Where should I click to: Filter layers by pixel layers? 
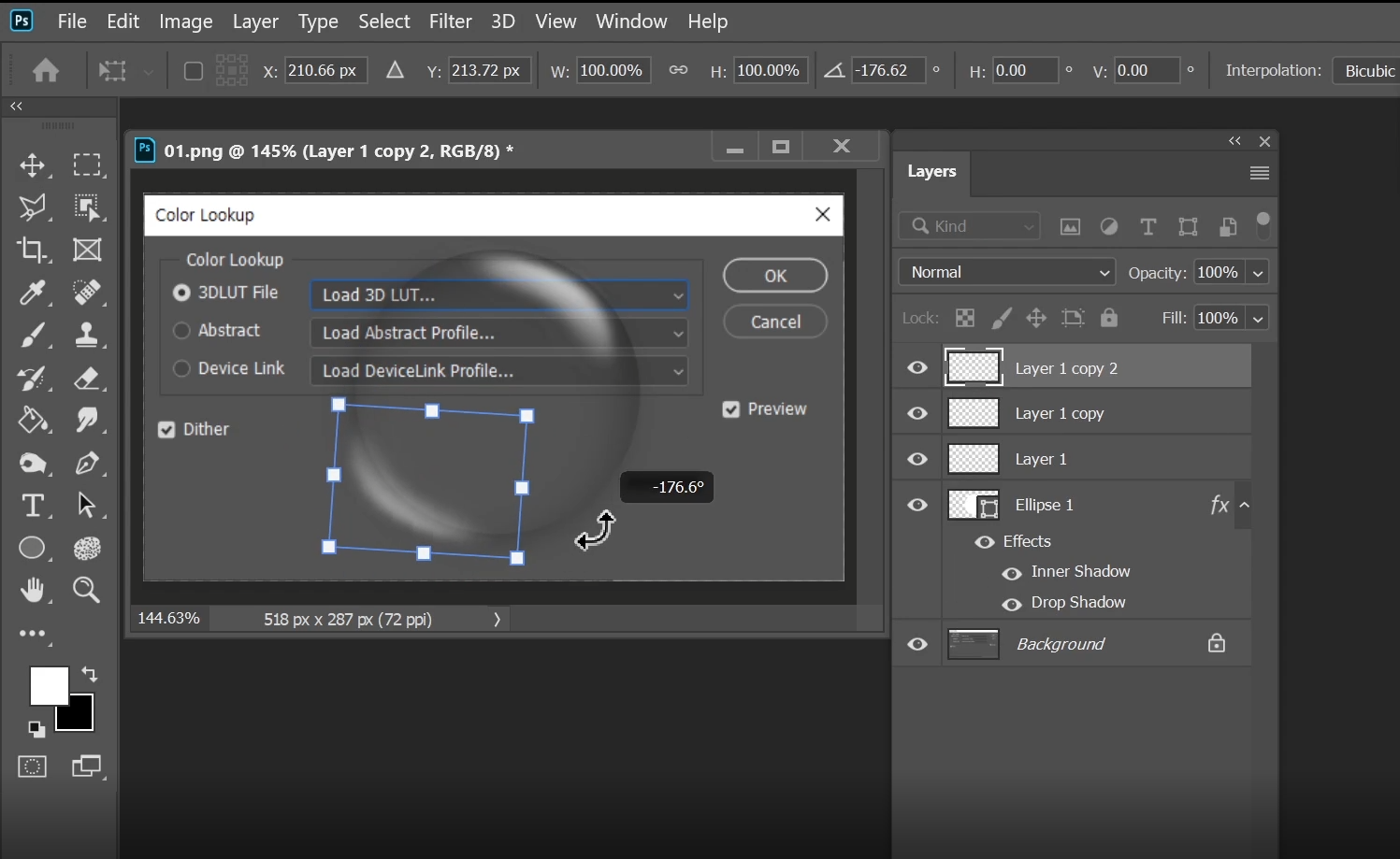pos(1070,226)
